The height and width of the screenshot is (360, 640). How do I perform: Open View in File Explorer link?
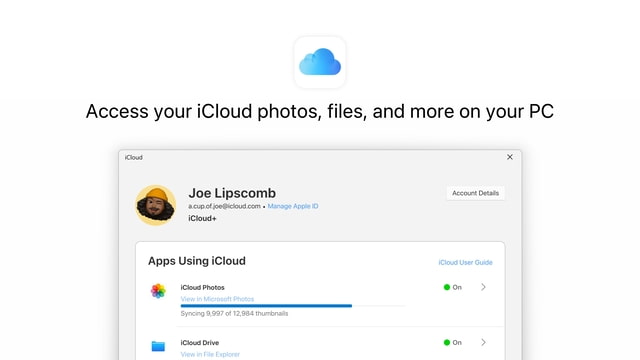[210, 354]
